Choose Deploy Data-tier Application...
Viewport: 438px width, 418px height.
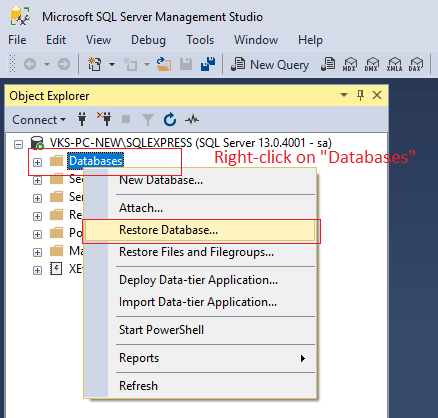200,280
